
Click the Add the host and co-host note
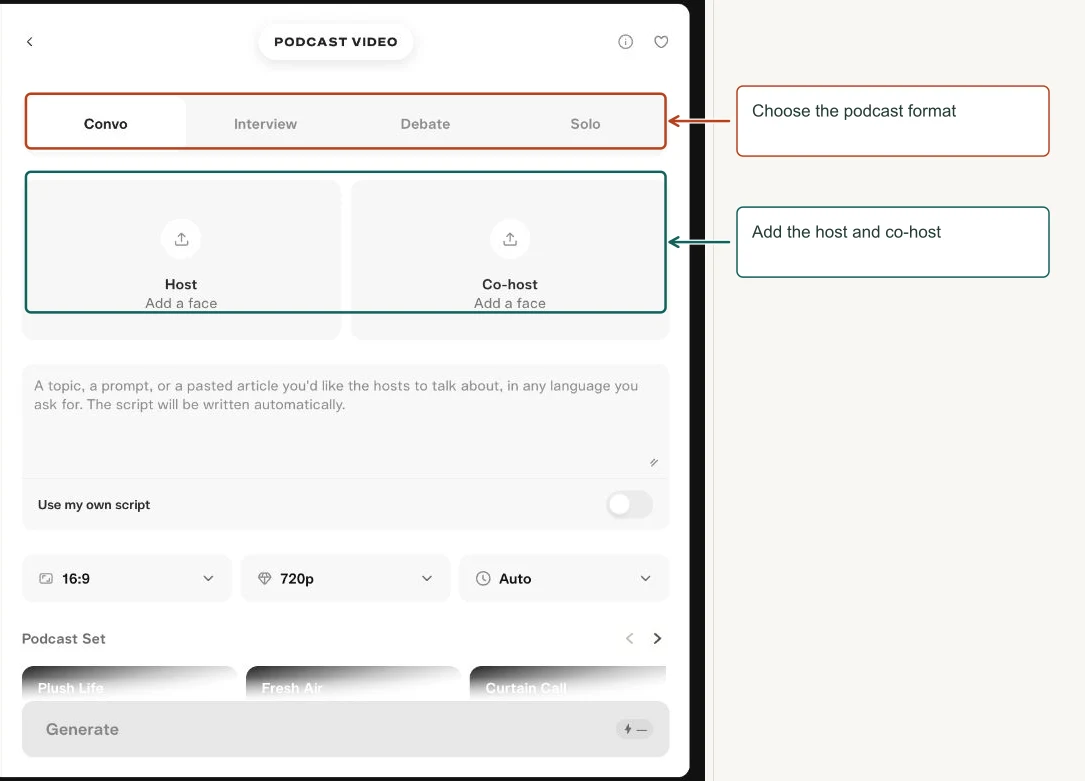(x=893, y=242)
